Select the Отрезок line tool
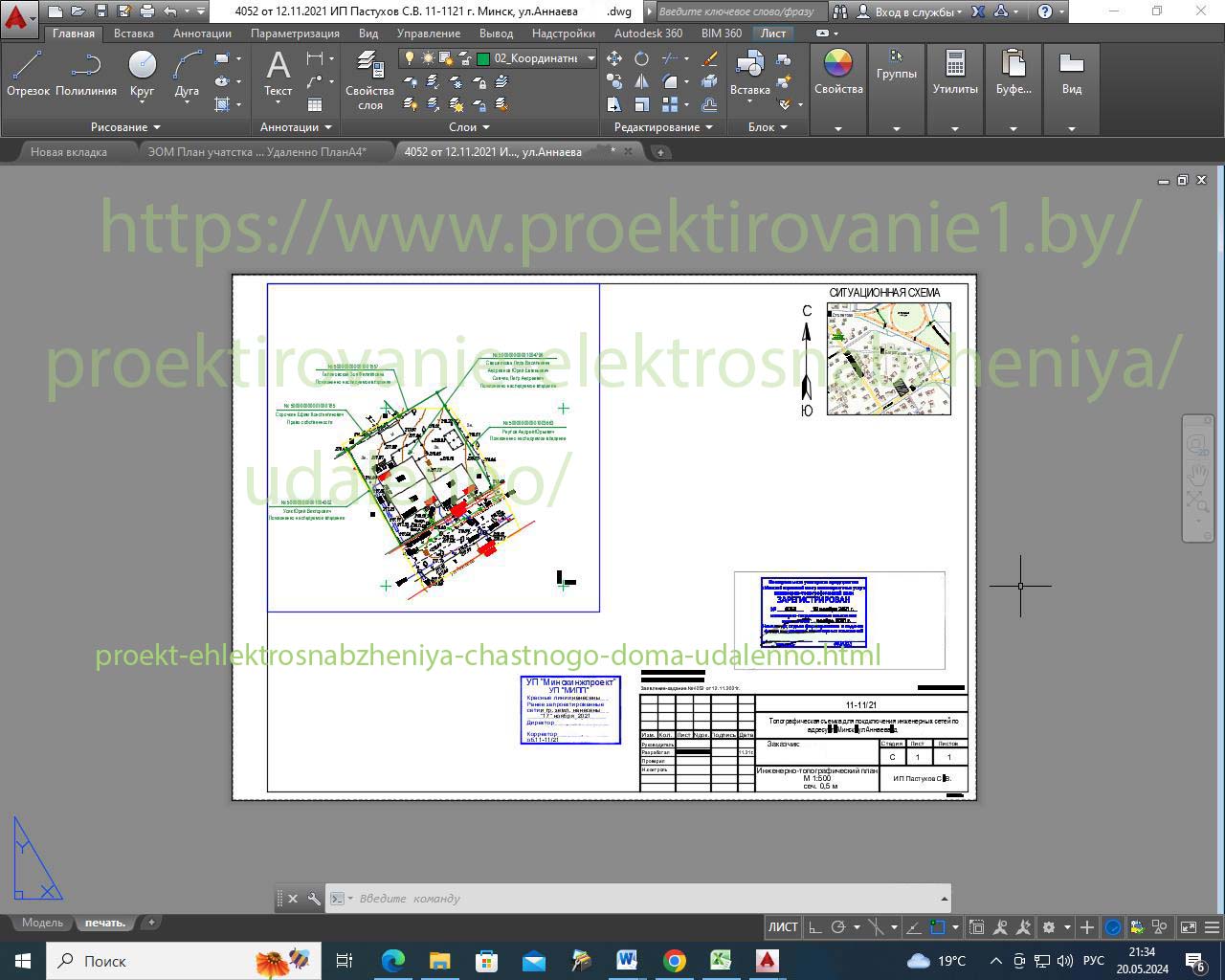This screenshot has width=1225, height=980. tap(28, 74)
